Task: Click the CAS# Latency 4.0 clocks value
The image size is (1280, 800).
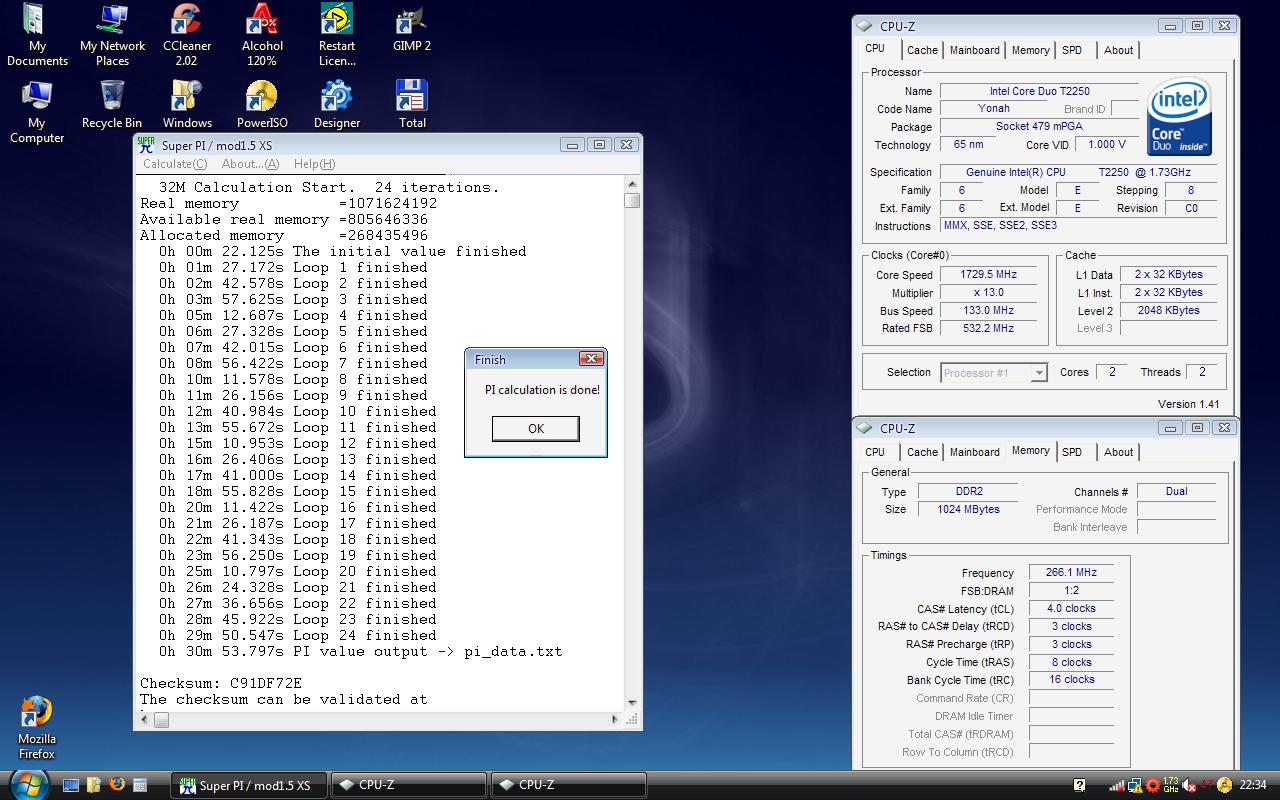Action: (x=1071, y=608)
